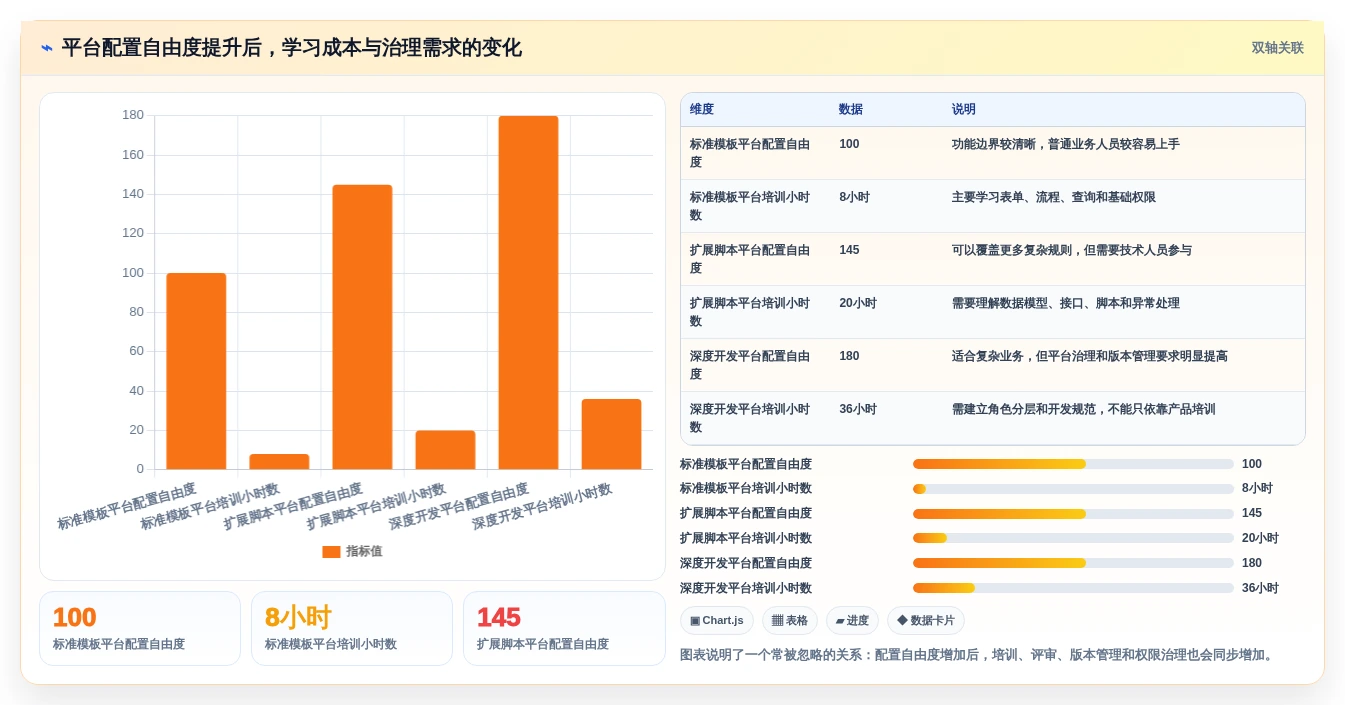Click the table value 36小时
Image resolution: width=1345 pixels, height=705 pixels.
click(x=858, y=409)
